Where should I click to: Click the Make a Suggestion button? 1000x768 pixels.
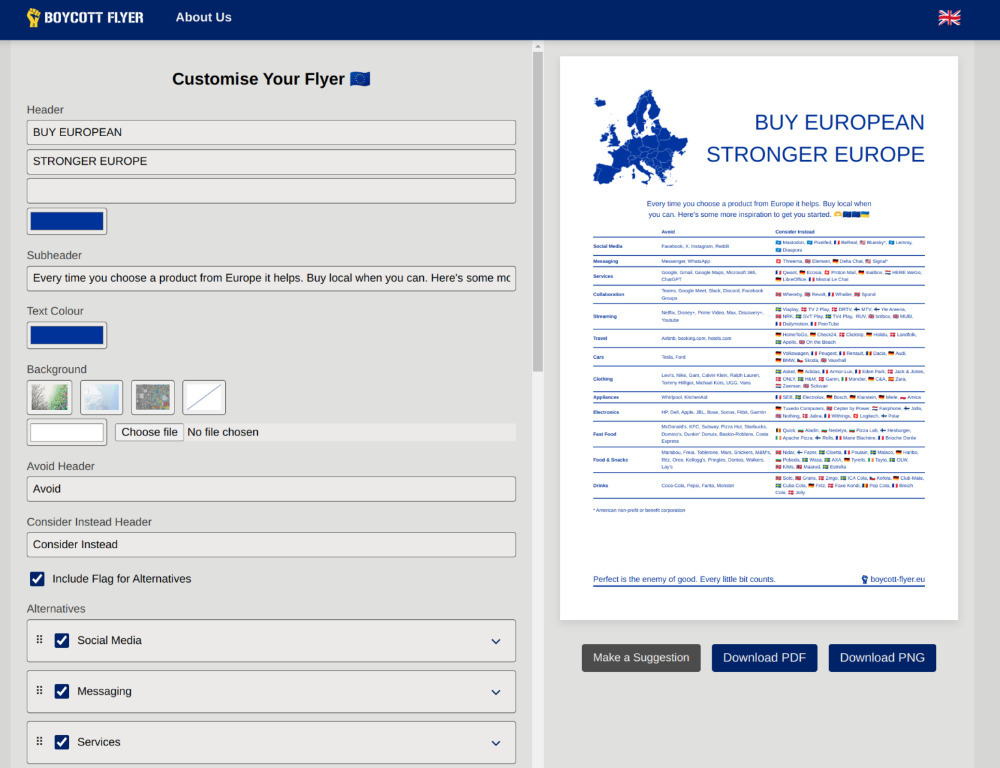[x=641, y=658]
